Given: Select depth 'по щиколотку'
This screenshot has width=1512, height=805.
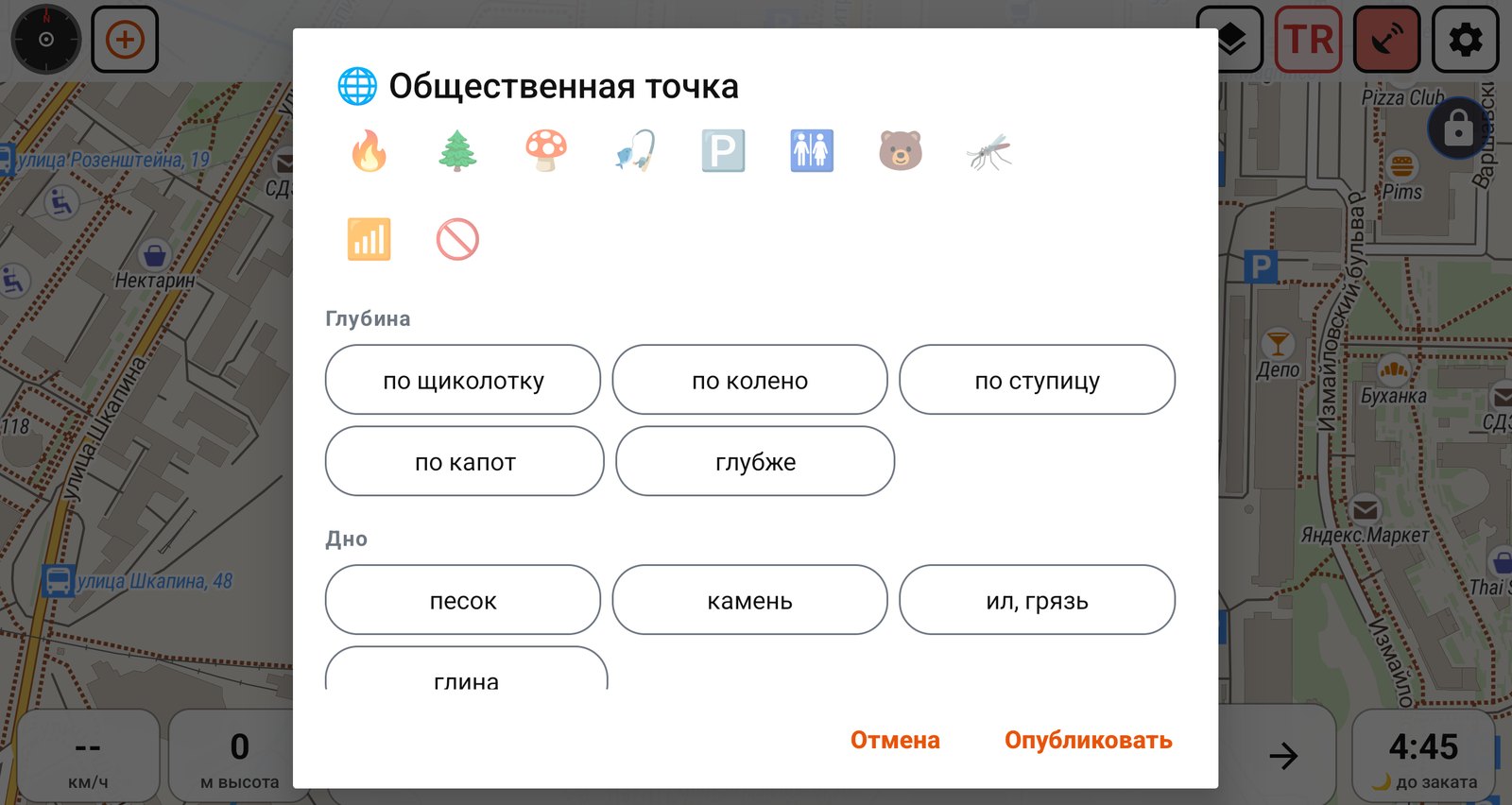Looking at the screenshot, I should [x=463, y=380].
